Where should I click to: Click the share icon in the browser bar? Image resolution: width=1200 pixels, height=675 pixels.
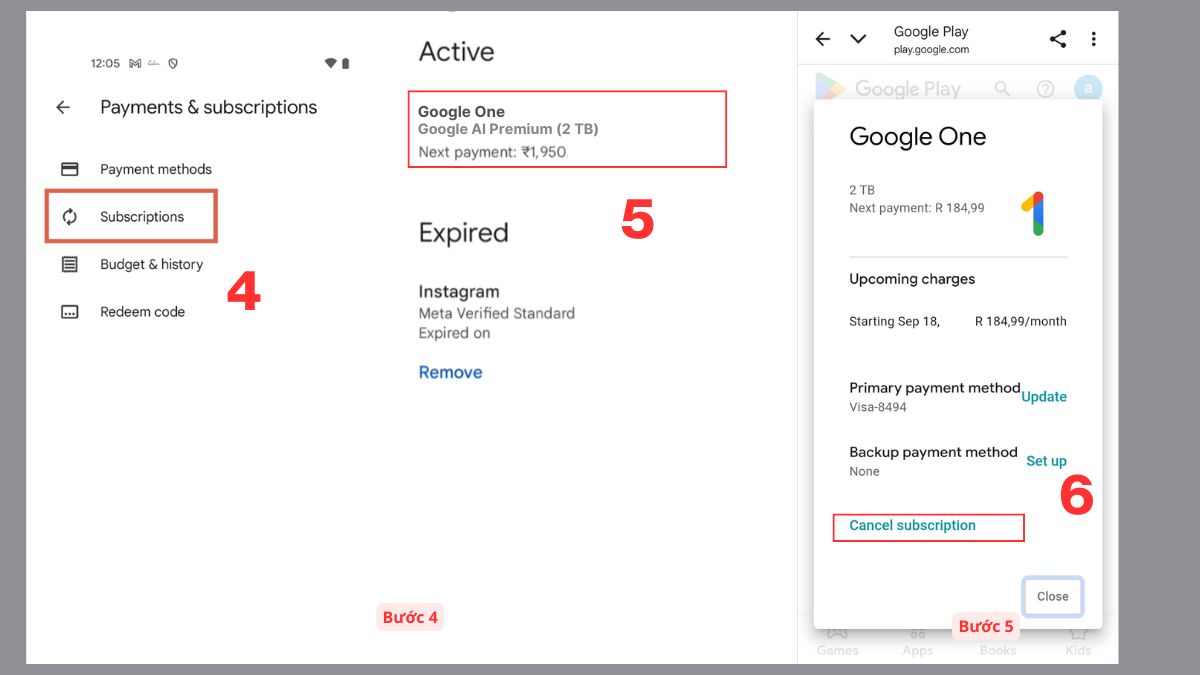tap(1058, 39)
